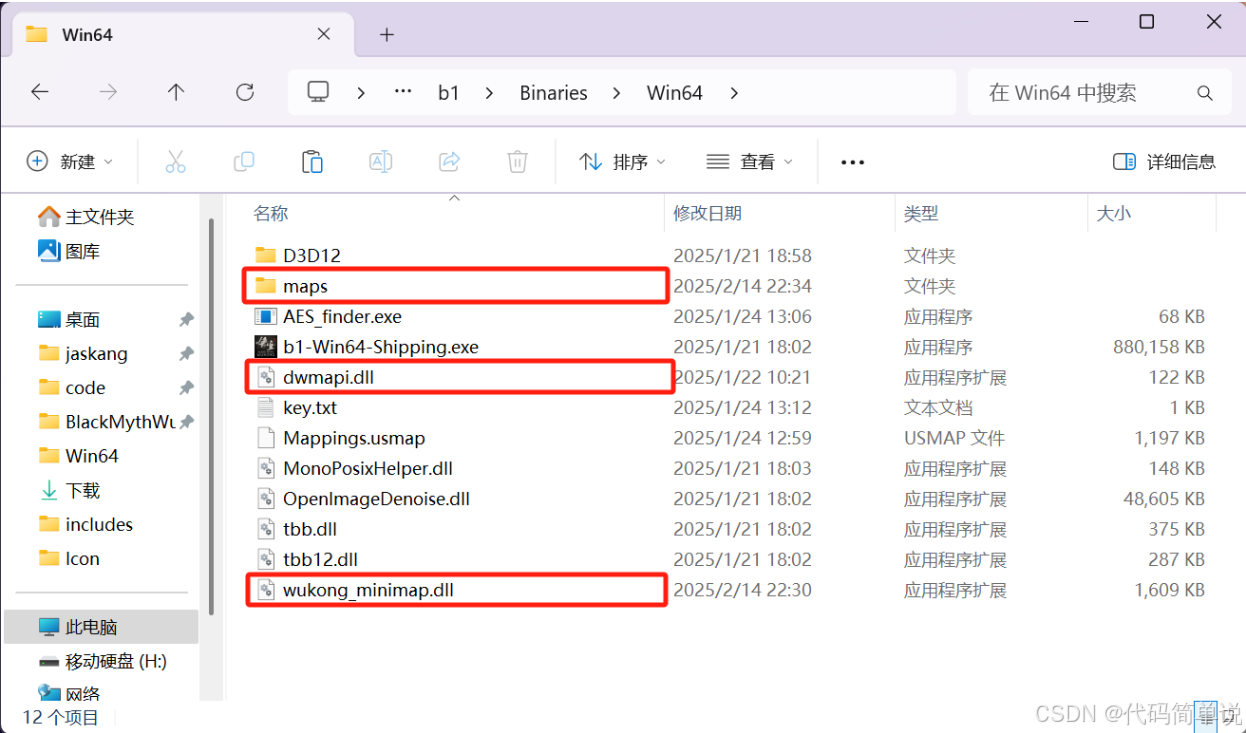The height and width of the screenshot is (733, 1246).
Task: Click the sidebar vertical scrollbar
Action: pyautogui.click(x=211, y=415)
